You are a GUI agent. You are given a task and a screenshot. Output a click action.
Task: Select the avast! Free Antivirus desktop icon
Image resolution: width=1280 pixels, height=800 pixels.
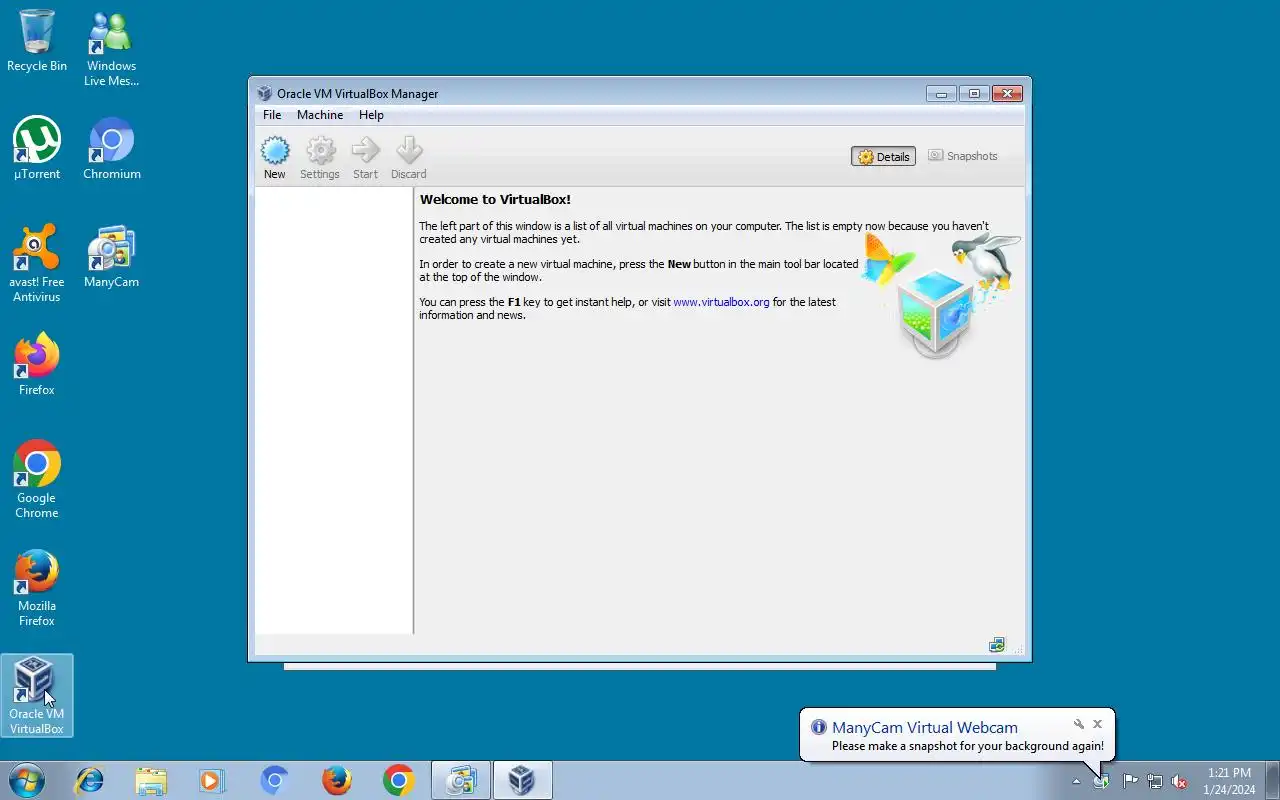click(x=37, y=264)
